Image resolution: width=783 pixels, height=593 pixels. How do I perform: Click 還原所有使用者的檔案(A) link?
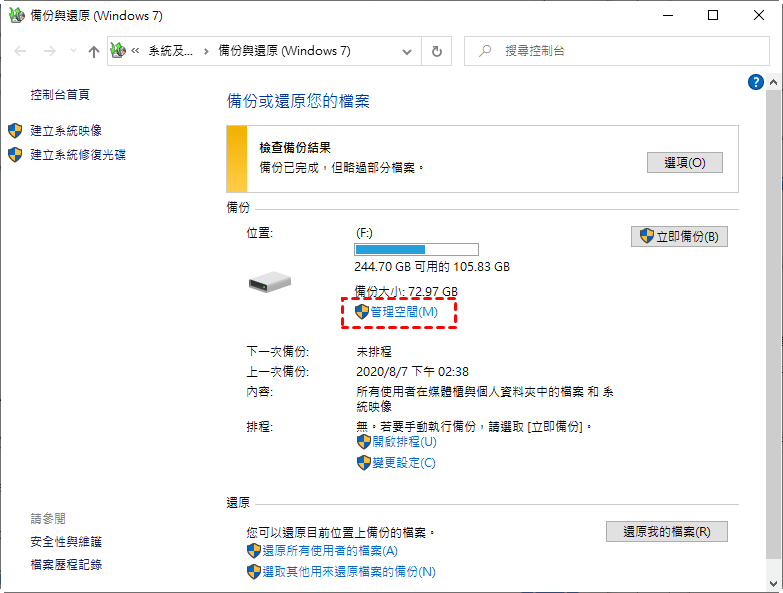click(330, 551)
